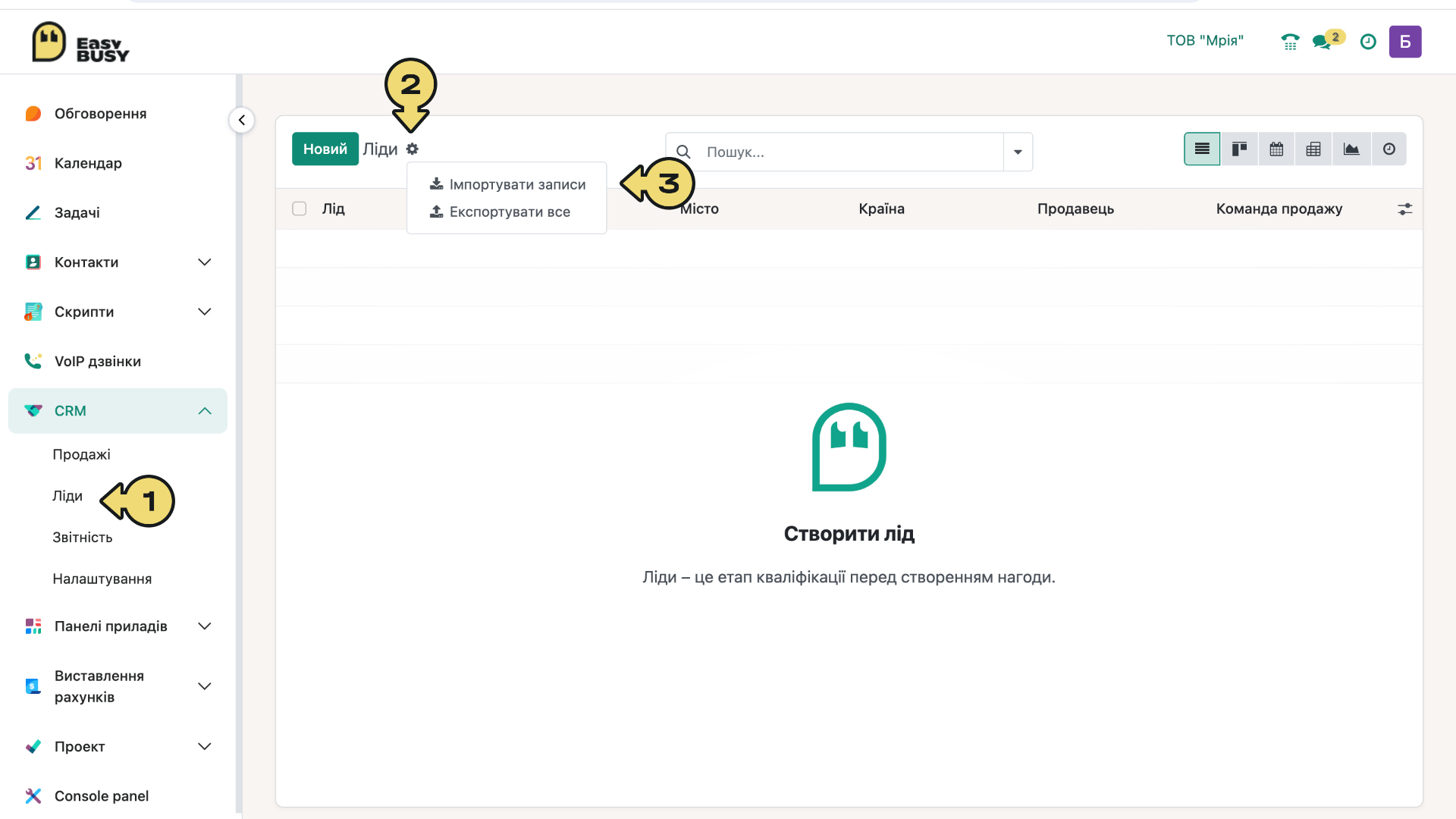The image size is (1456, 819).
Task: Switch to kanban view
Action: coord(1239,149)
